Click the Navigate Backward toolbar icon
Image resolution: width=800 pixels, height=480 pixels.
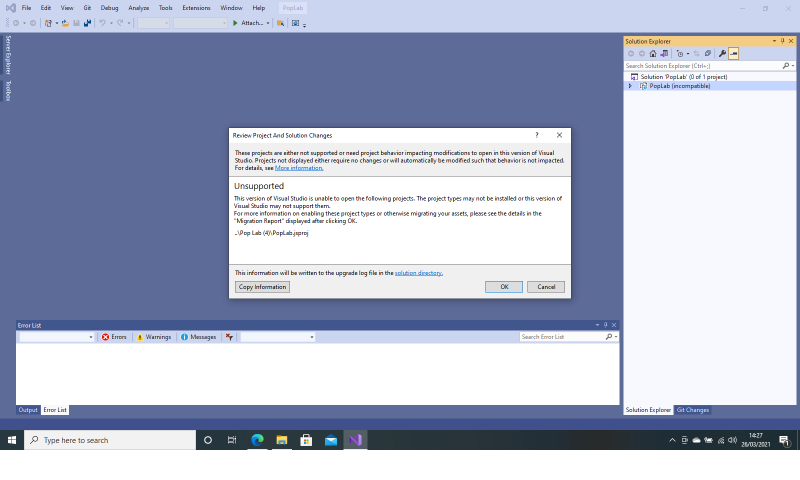pyautogui.click(x=16, y=23)
